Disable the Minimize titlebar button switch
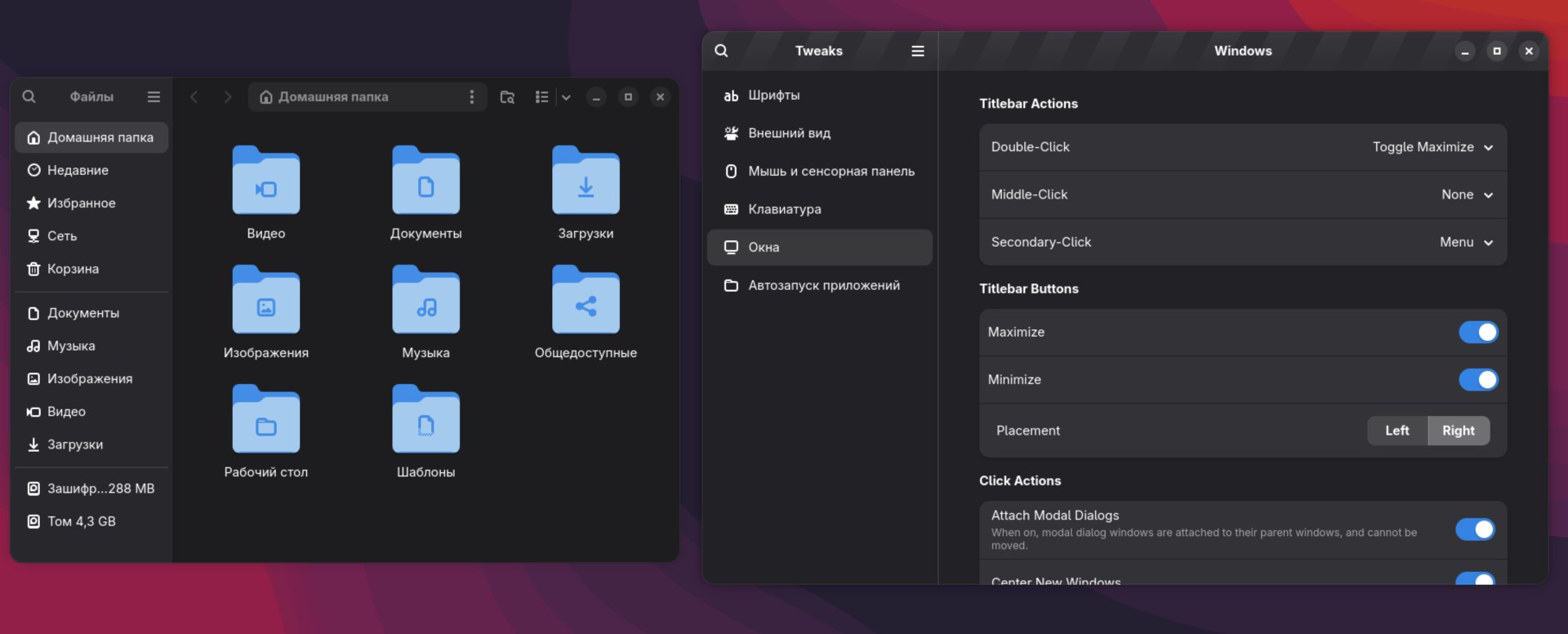Image resolution: width=1568 pixels, height=634 pixels. 1478,380
